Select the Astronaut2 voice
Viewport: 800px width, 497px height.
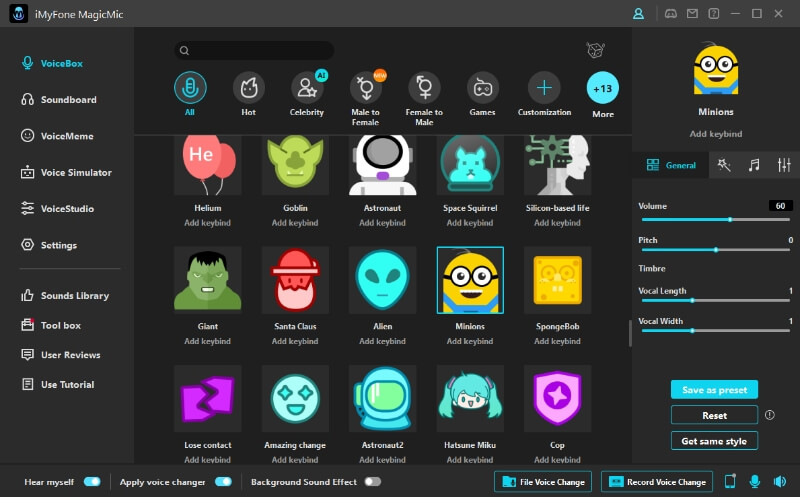click(x=383, y=399)
